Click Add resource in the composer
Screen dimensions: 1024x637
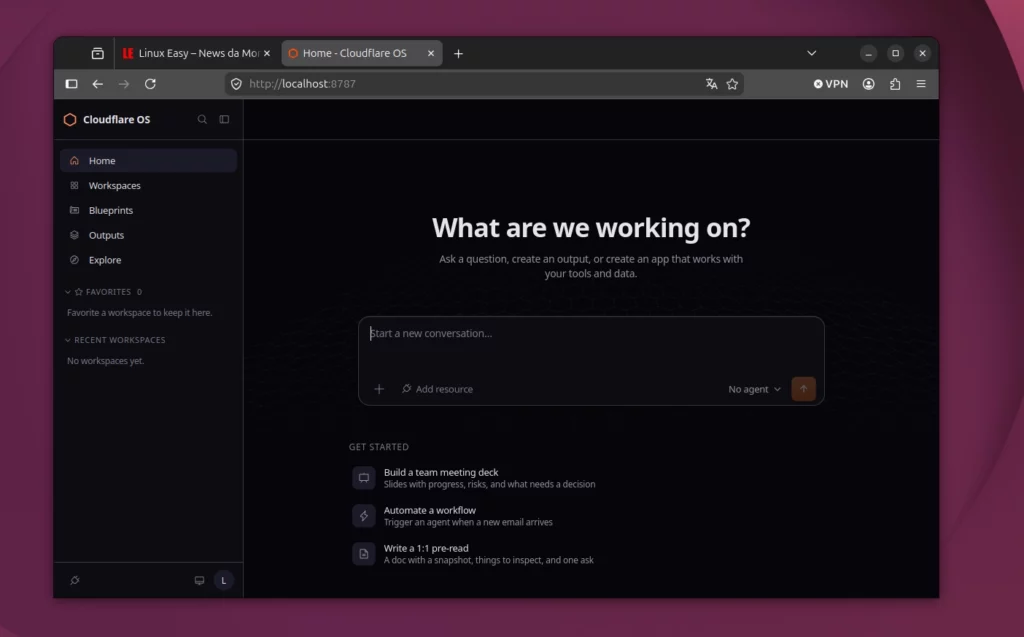[x=437, y=389]
